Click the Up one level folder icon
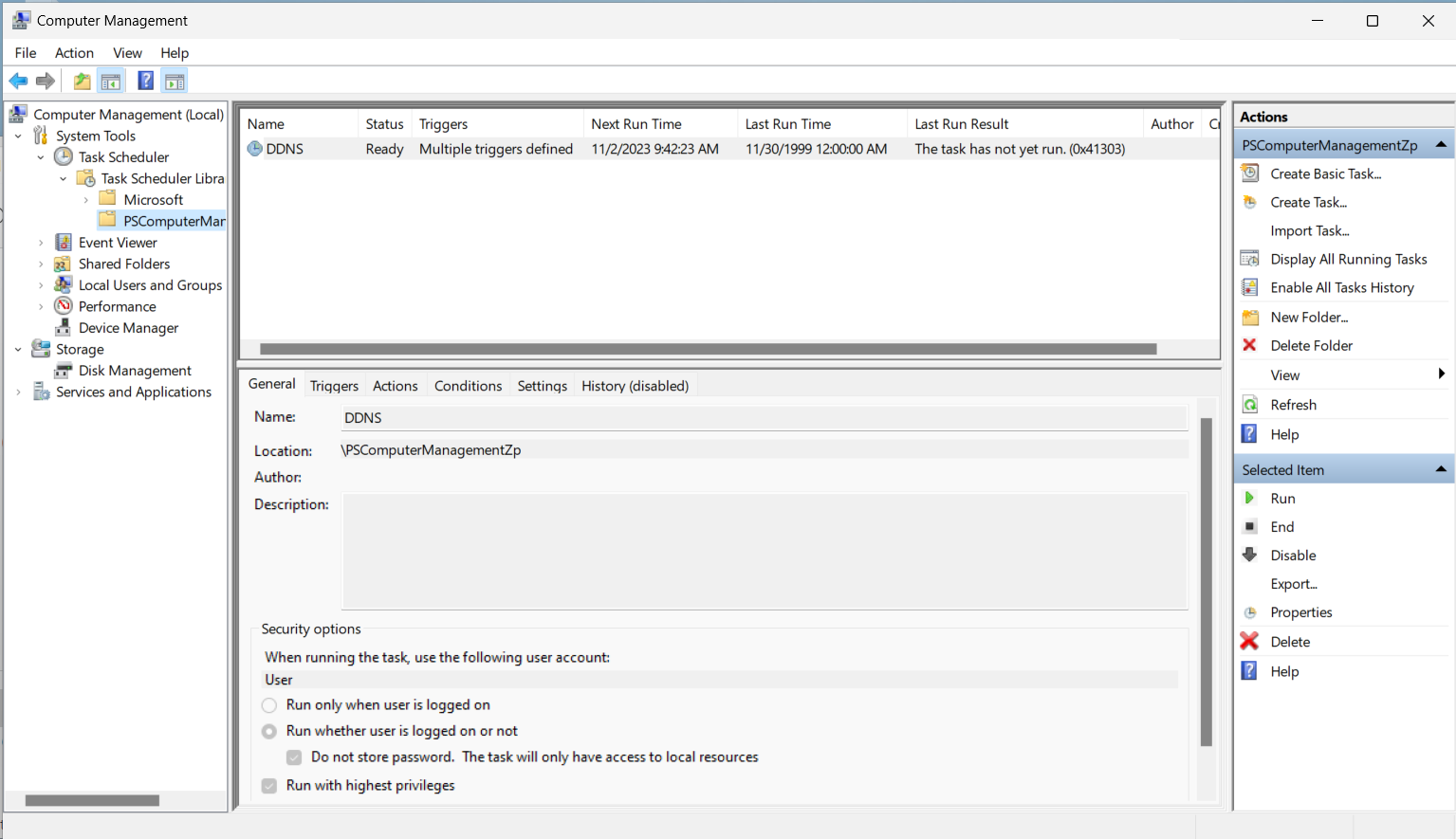 point(83,82)
